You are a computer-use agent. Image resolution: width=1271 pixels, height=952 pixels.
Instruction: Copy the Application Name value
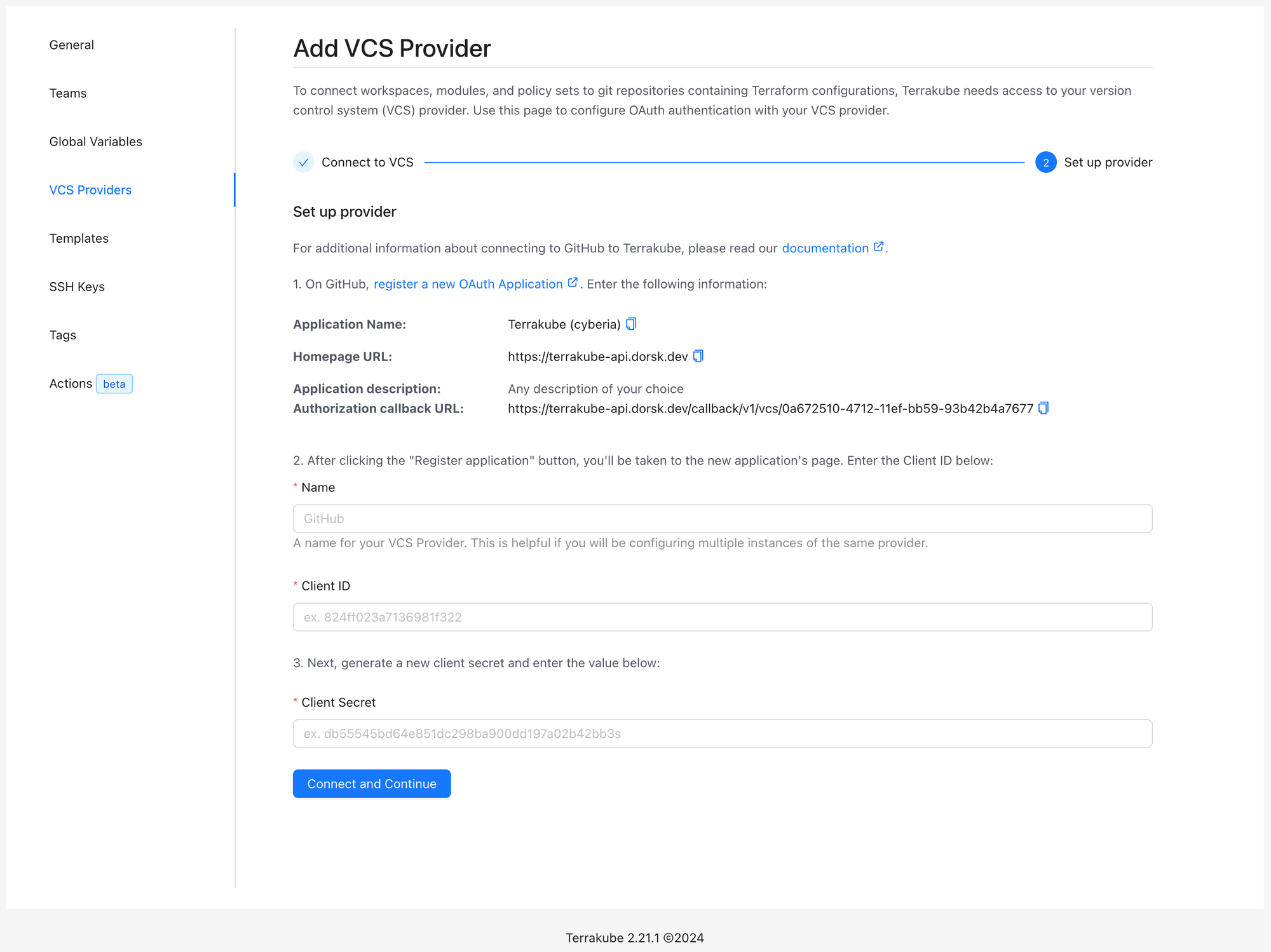tap(631, 324)
